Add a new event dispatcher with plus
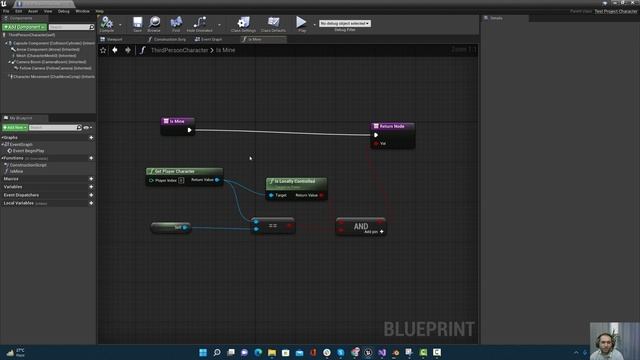The height and width of the screenshot is (360, 640). click(x=91, y=195)
